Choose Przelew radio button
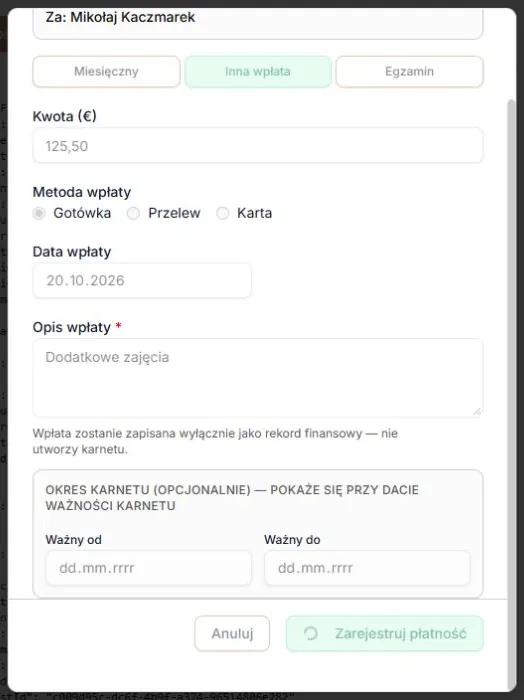This screenshot has width=524, height=700. point(133,213)
